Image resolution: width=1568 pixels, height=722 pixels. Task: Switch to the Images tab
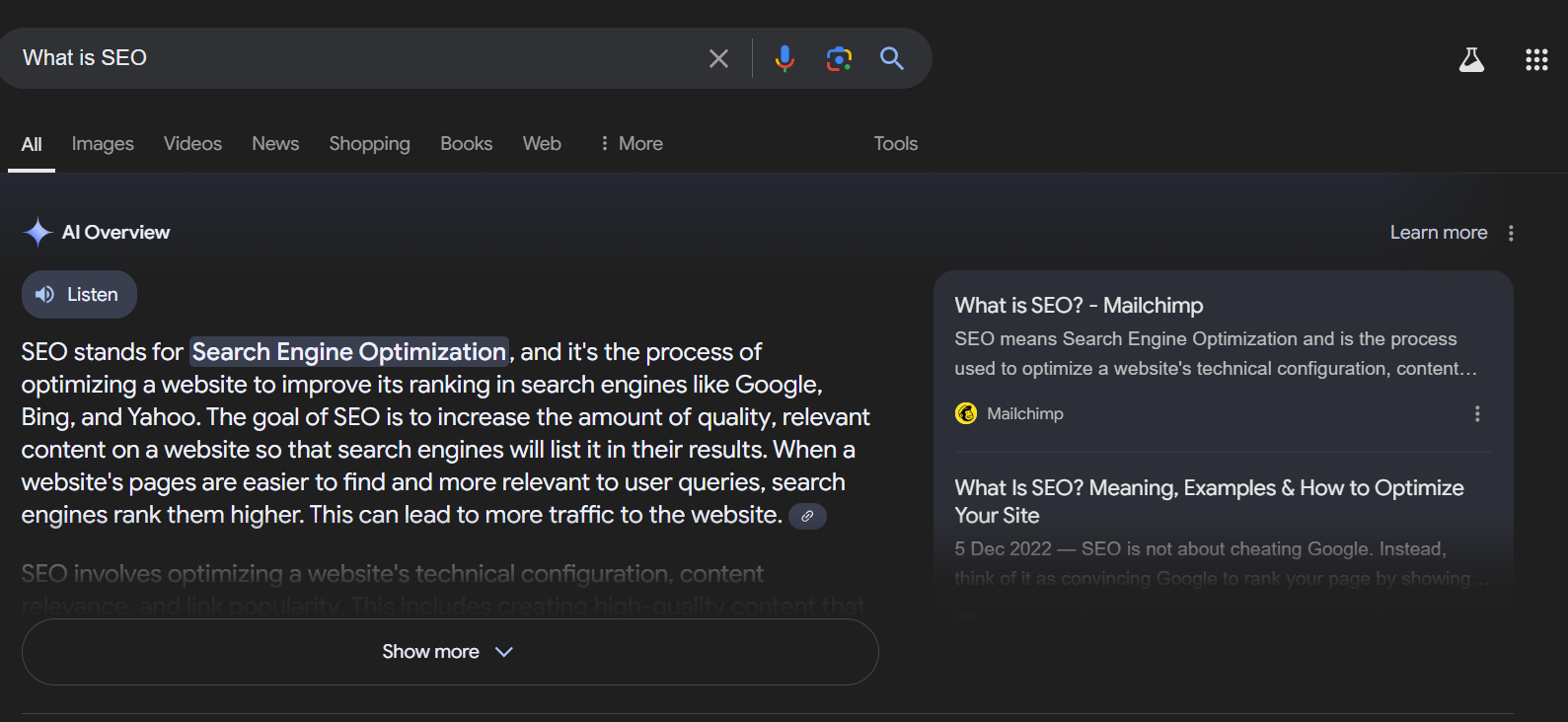(x=103, y=144)
